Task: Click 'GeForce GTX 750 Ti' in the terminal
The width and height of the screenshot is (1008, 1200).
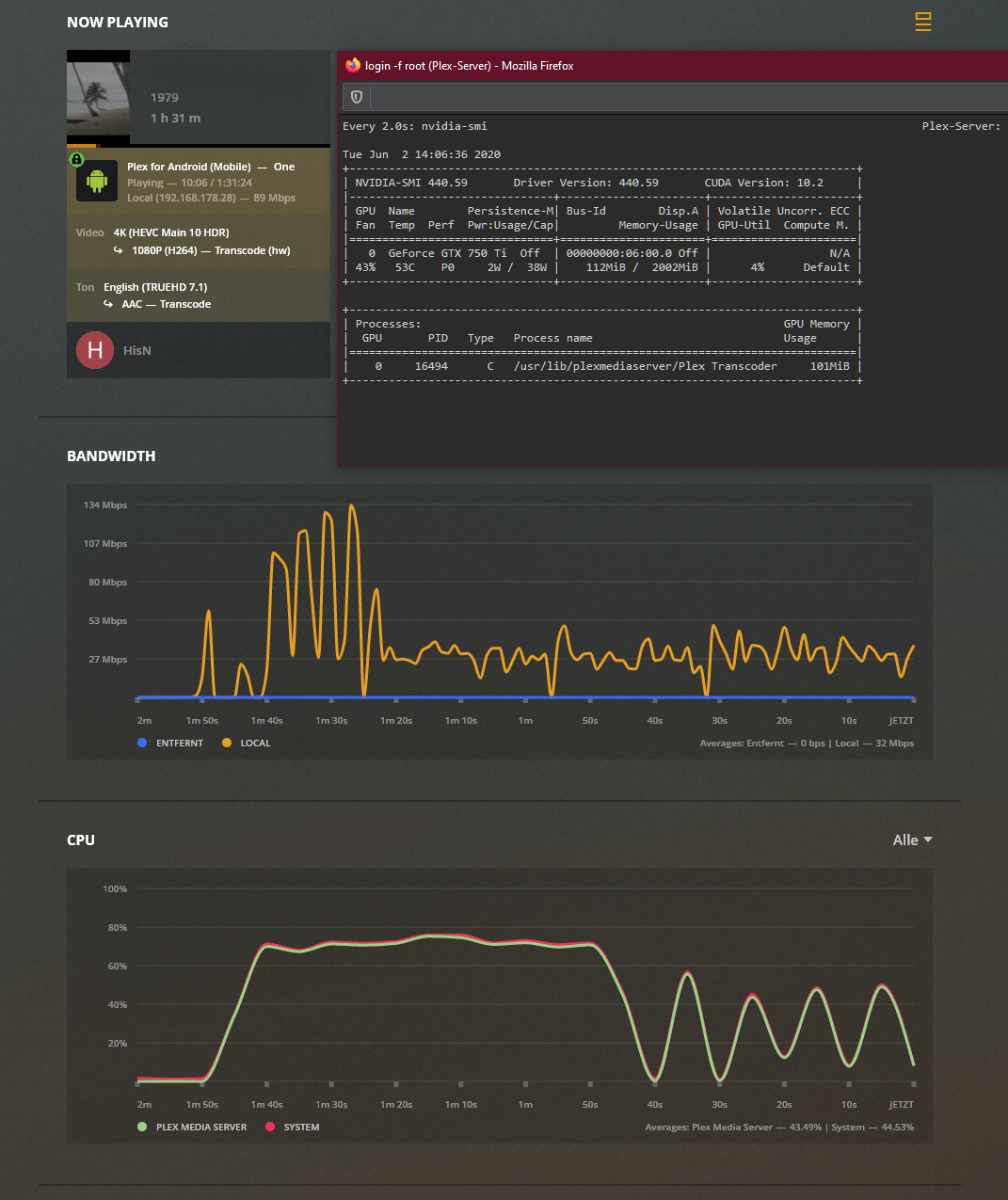Action: click(448, 253)
